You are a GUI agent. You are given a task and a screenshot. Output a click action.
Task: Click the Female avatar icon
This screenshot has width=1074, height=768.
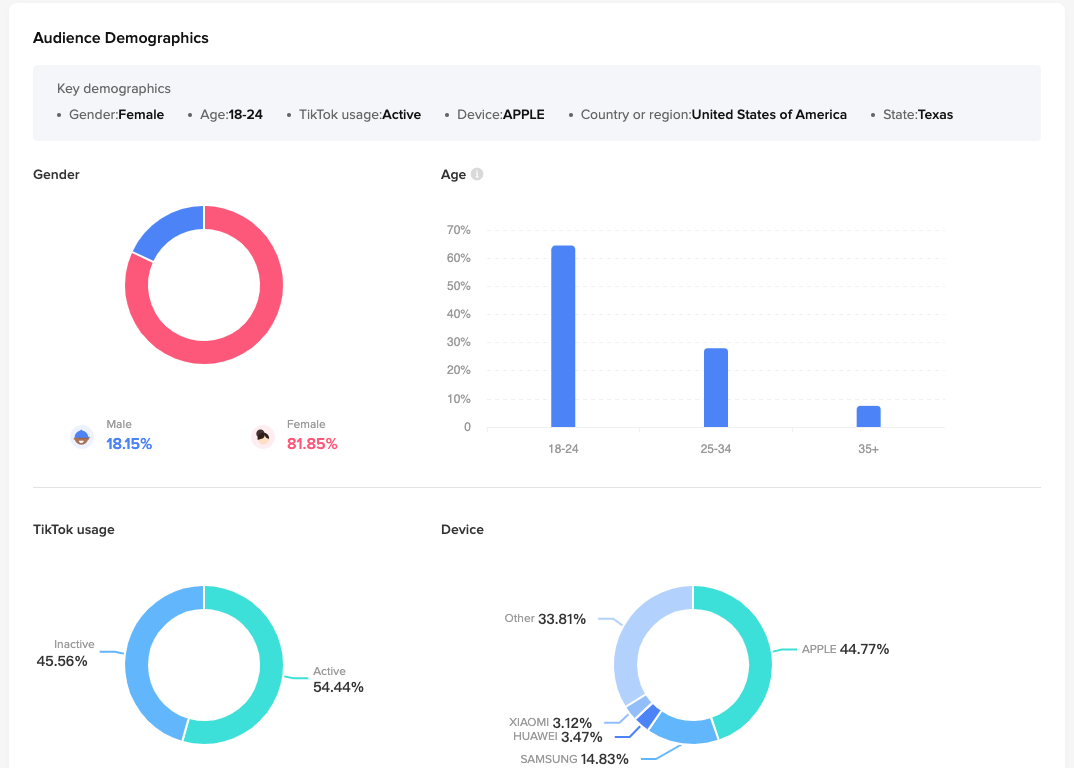coord(262,436)
